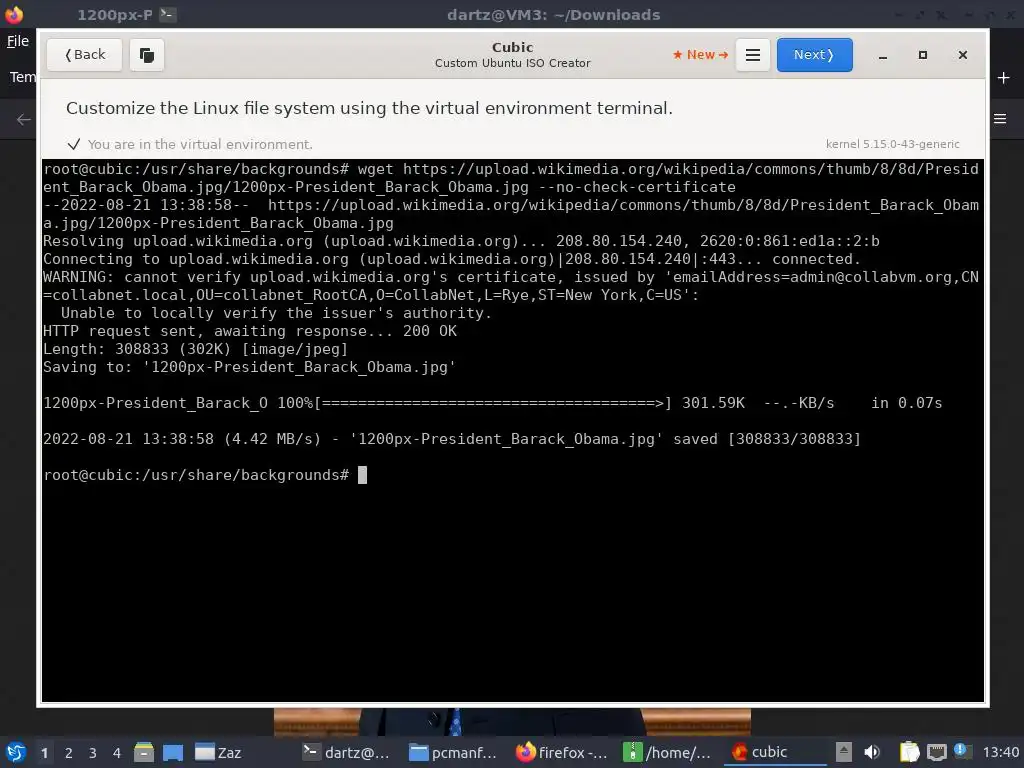Click the update notifier tray icon

963,751
